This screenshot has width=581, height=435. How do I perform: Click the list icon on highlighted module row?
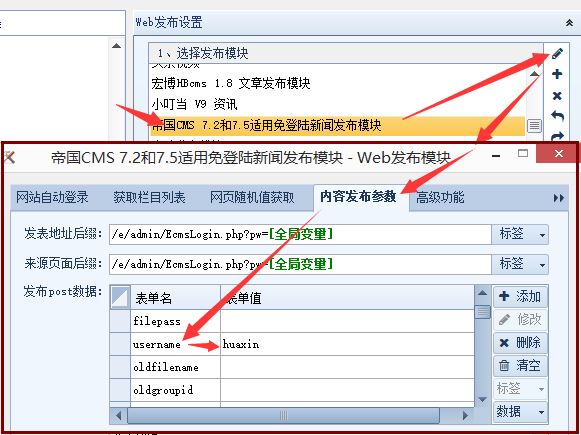[534, 126]
